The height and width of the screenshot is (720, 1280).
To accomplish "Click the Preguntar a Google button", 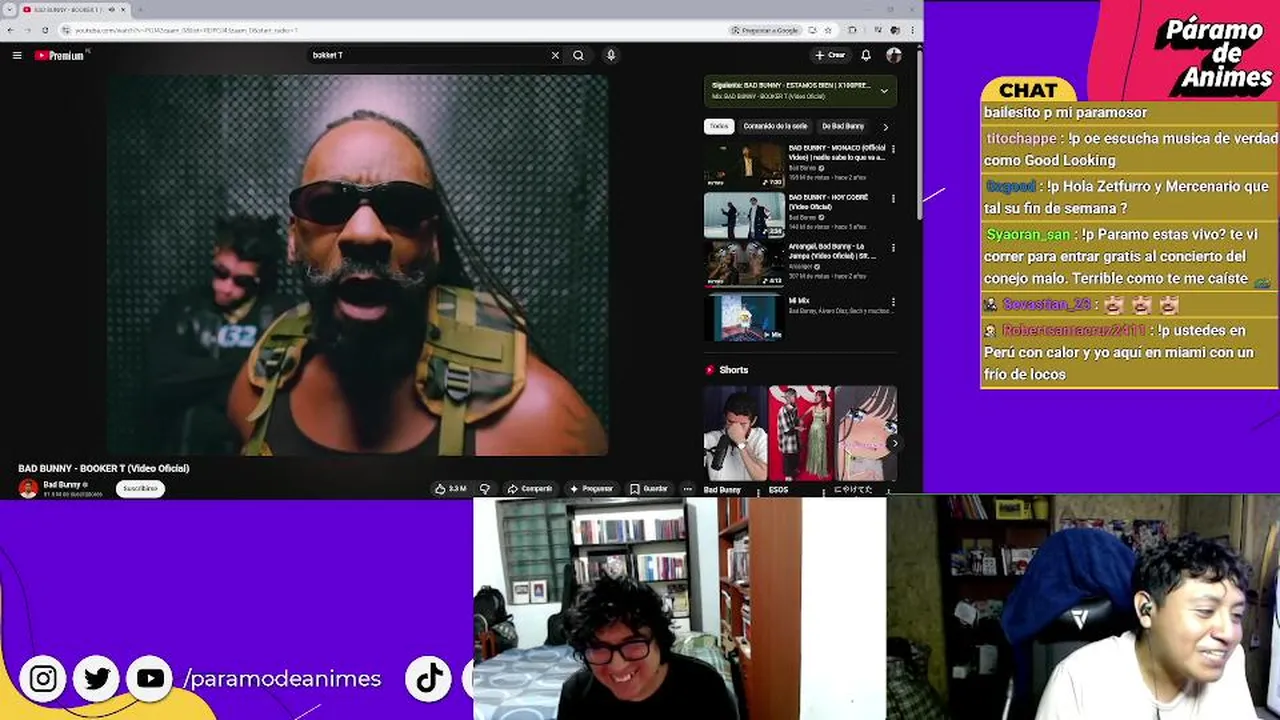I will coord(765,30).
